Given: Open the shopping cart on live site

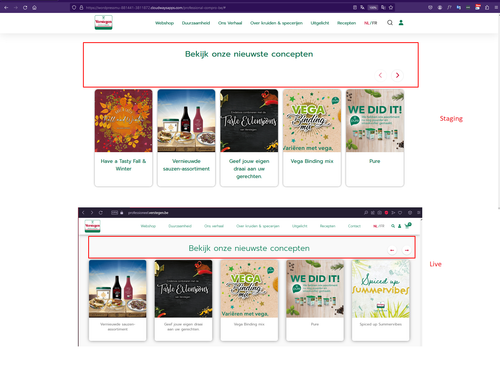Looking at the screenshot, I should click(407, 226).
